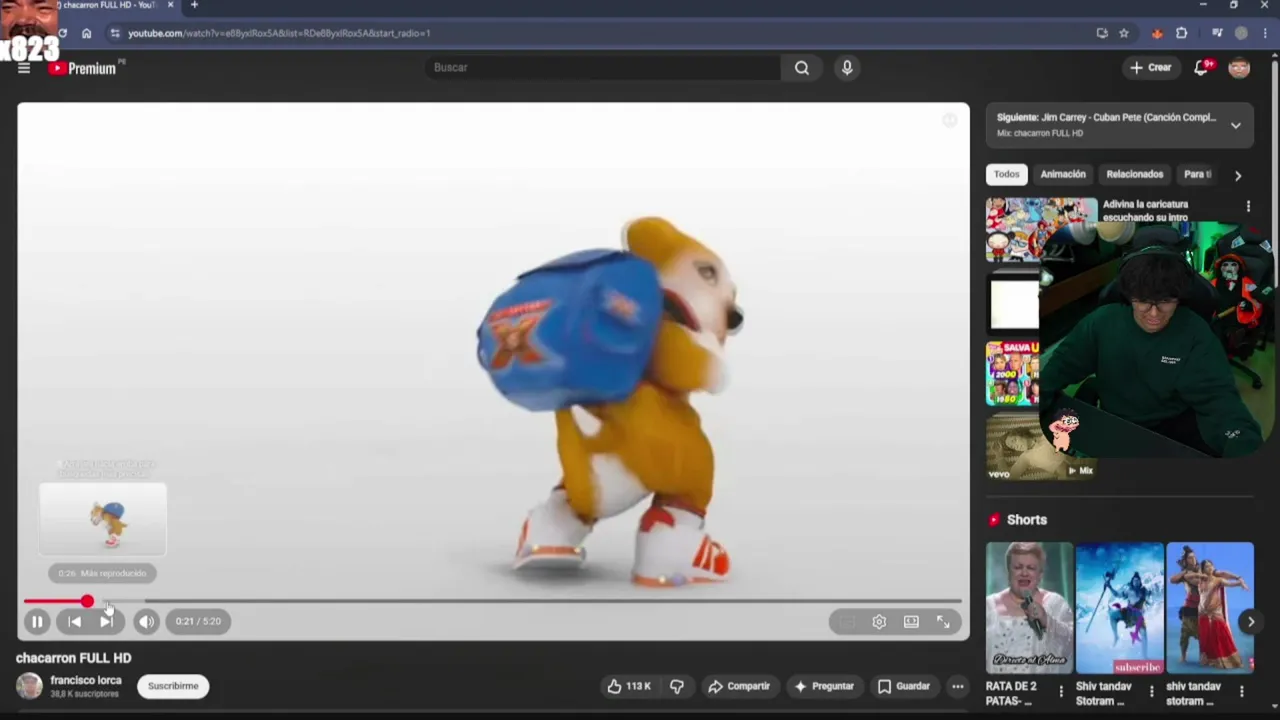Viewport: 1280px width, 720px height.
Task: Close the chacarron FULL HD tab
Action: (170, 5)
